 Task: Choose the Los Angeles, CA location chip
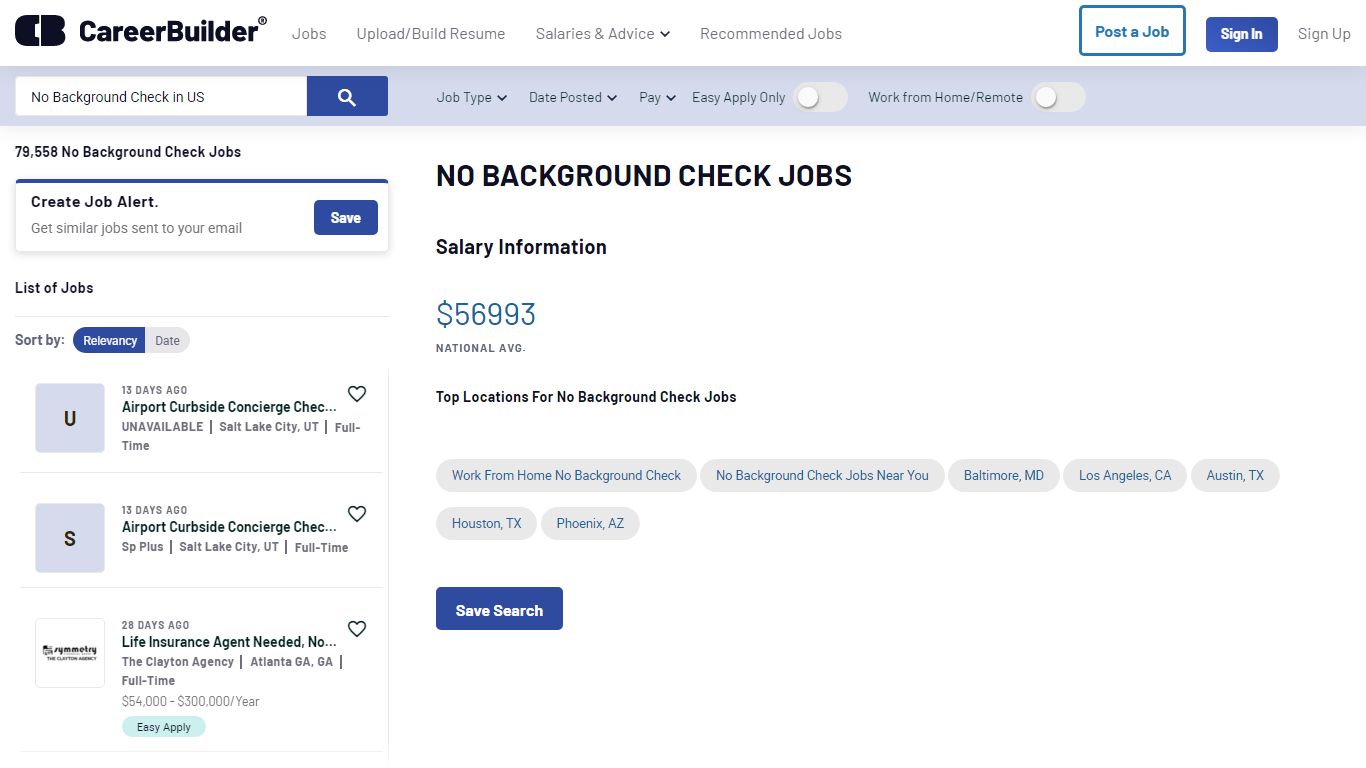click(1125, 475)
